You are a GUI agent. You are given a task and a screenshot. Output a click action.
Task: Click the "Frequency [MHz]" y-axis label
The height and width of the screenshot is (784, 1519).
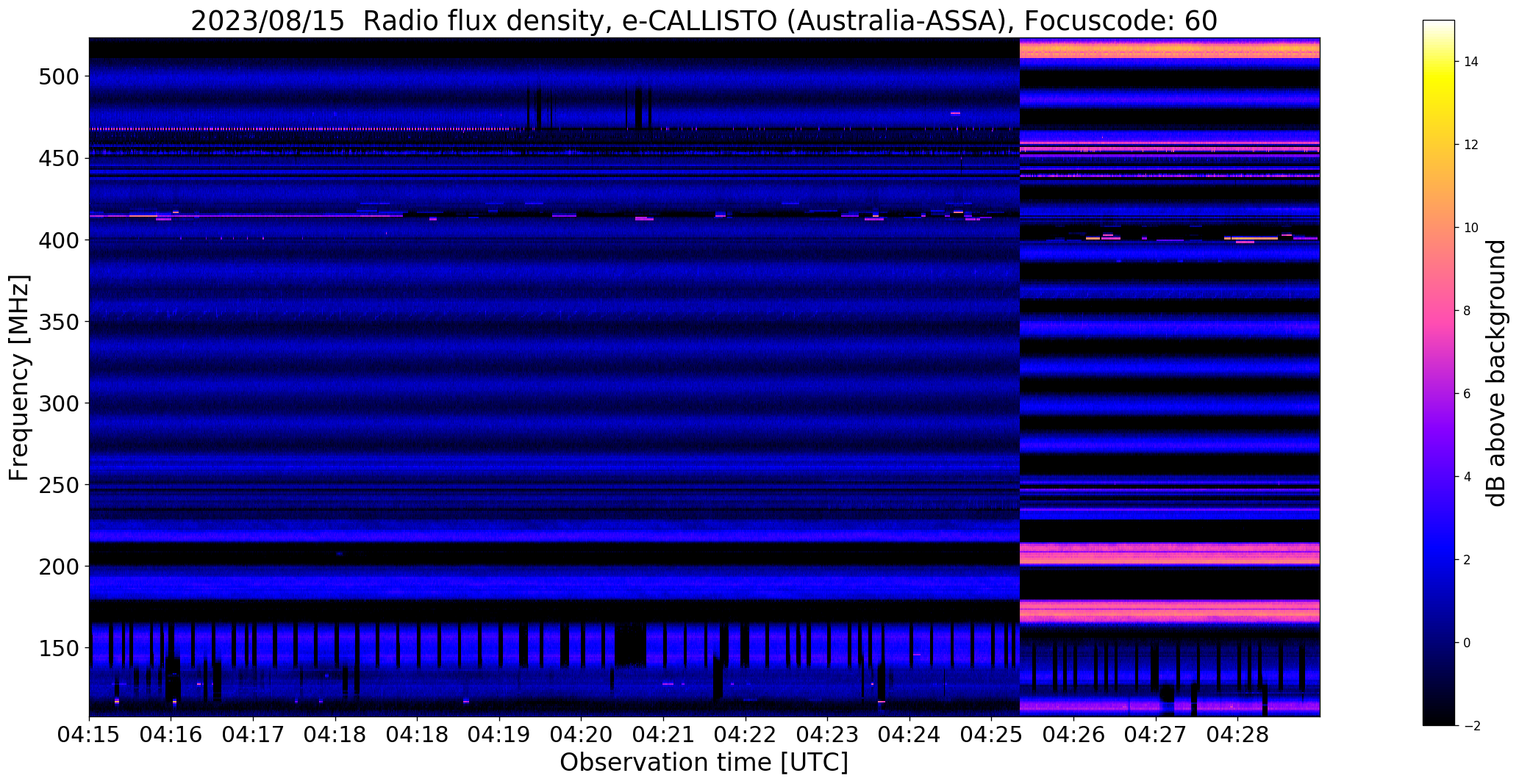pyautogui.click(x=19, y=378)
